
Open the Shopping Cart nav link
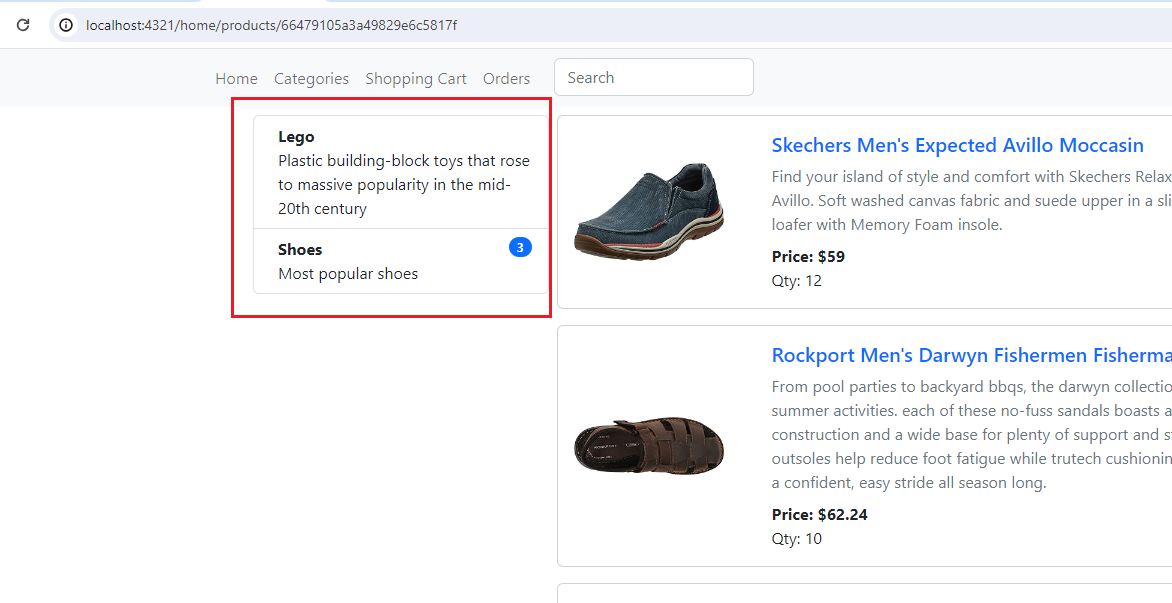[416, 78]
